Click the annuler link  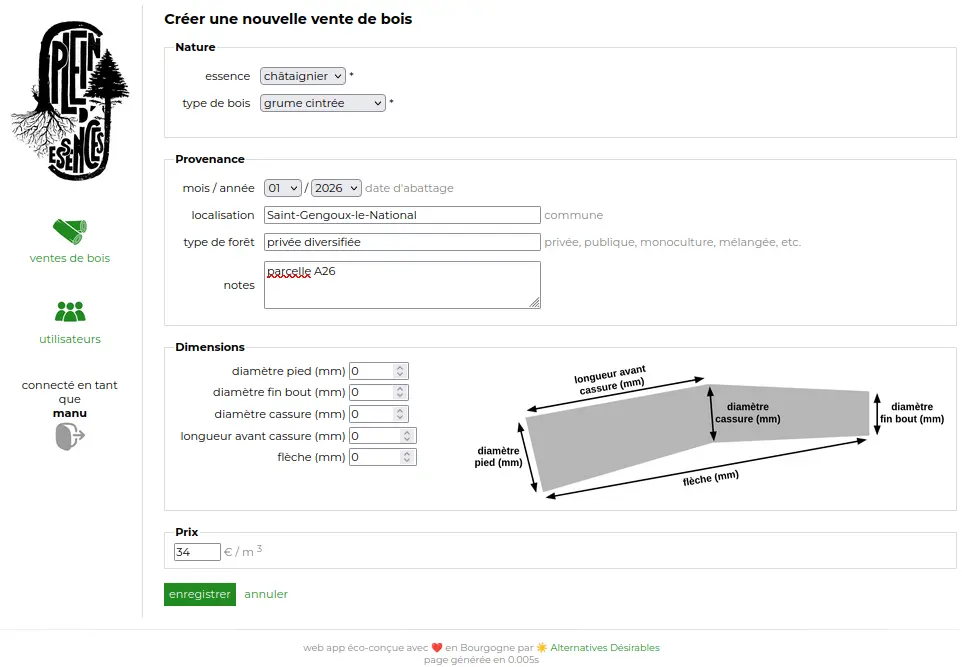tap(265, 593)
